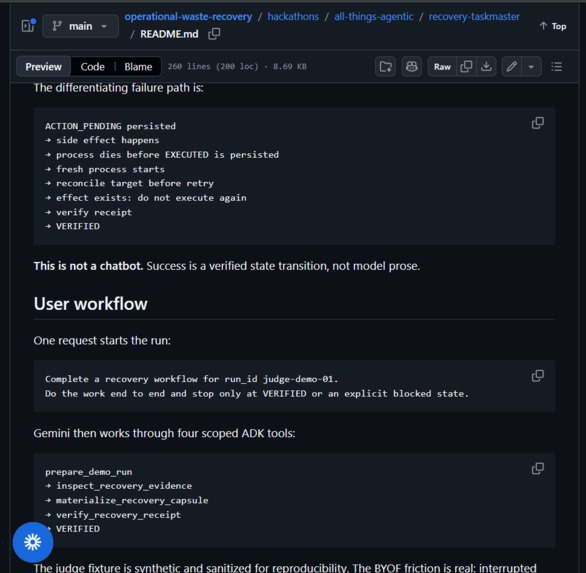Click the User workflow heading

click(x=90, y=304)
